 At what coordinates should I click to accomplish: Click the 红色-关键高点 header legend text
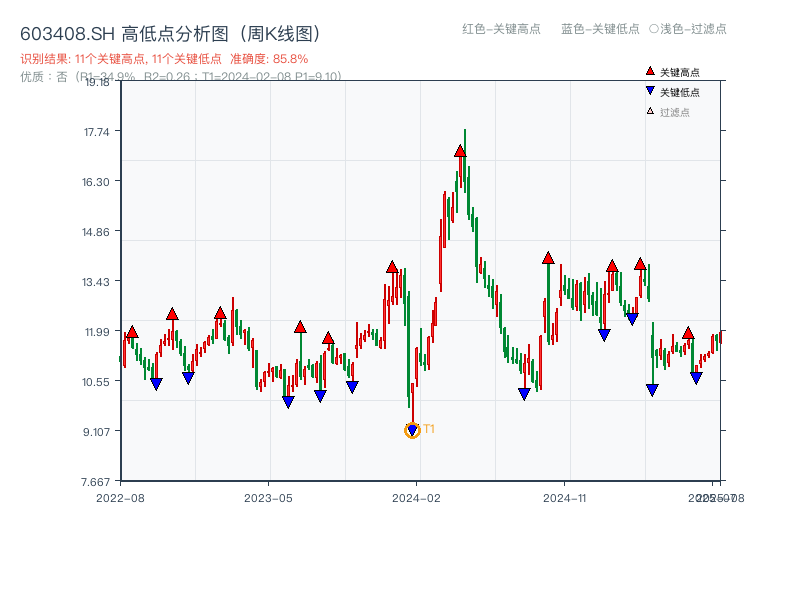tap(502, 29)
